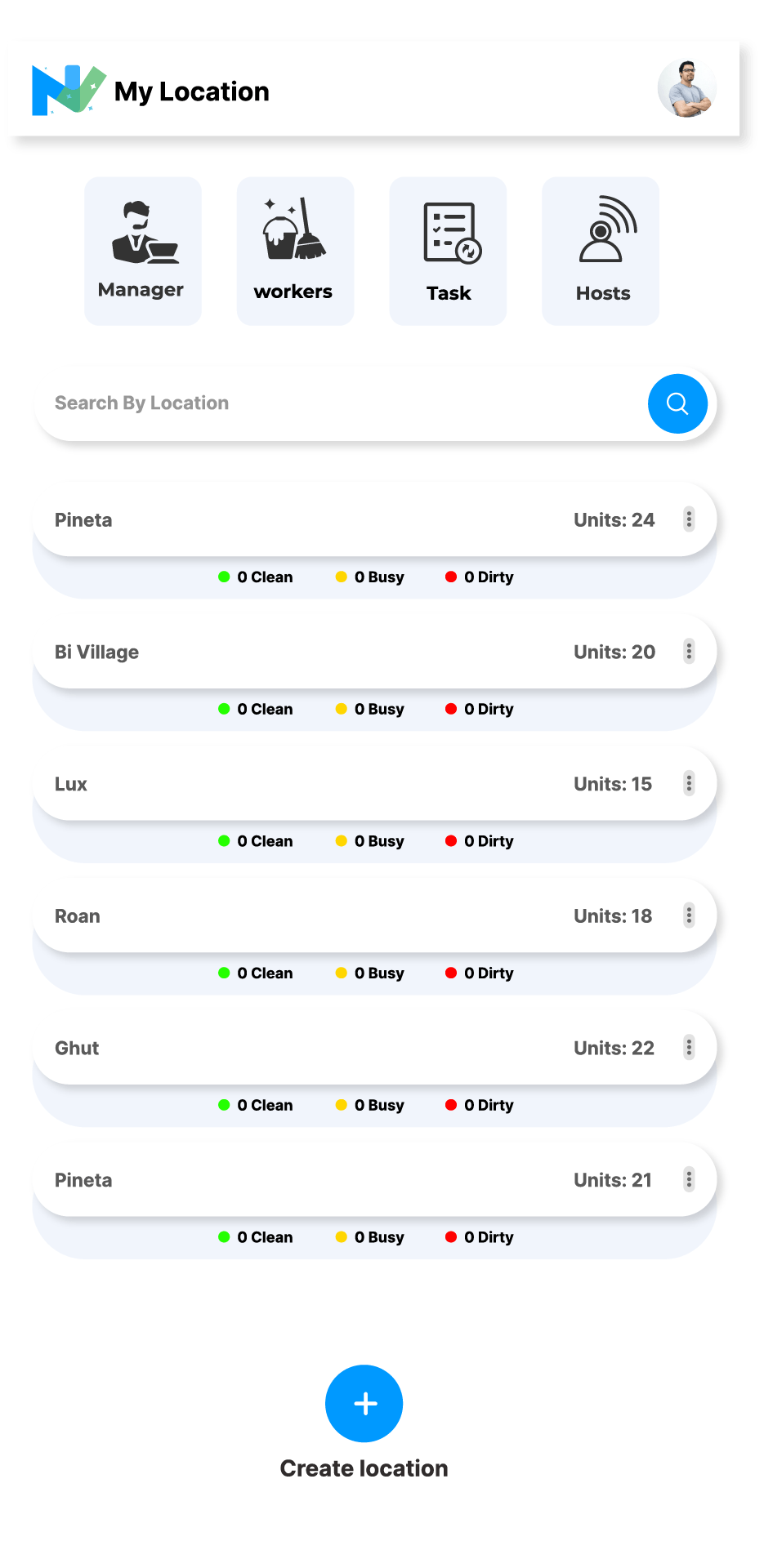Open the user profile avatar
Image resolution: width=764 pixels, height=1568 pixels.
pos(686,89)
